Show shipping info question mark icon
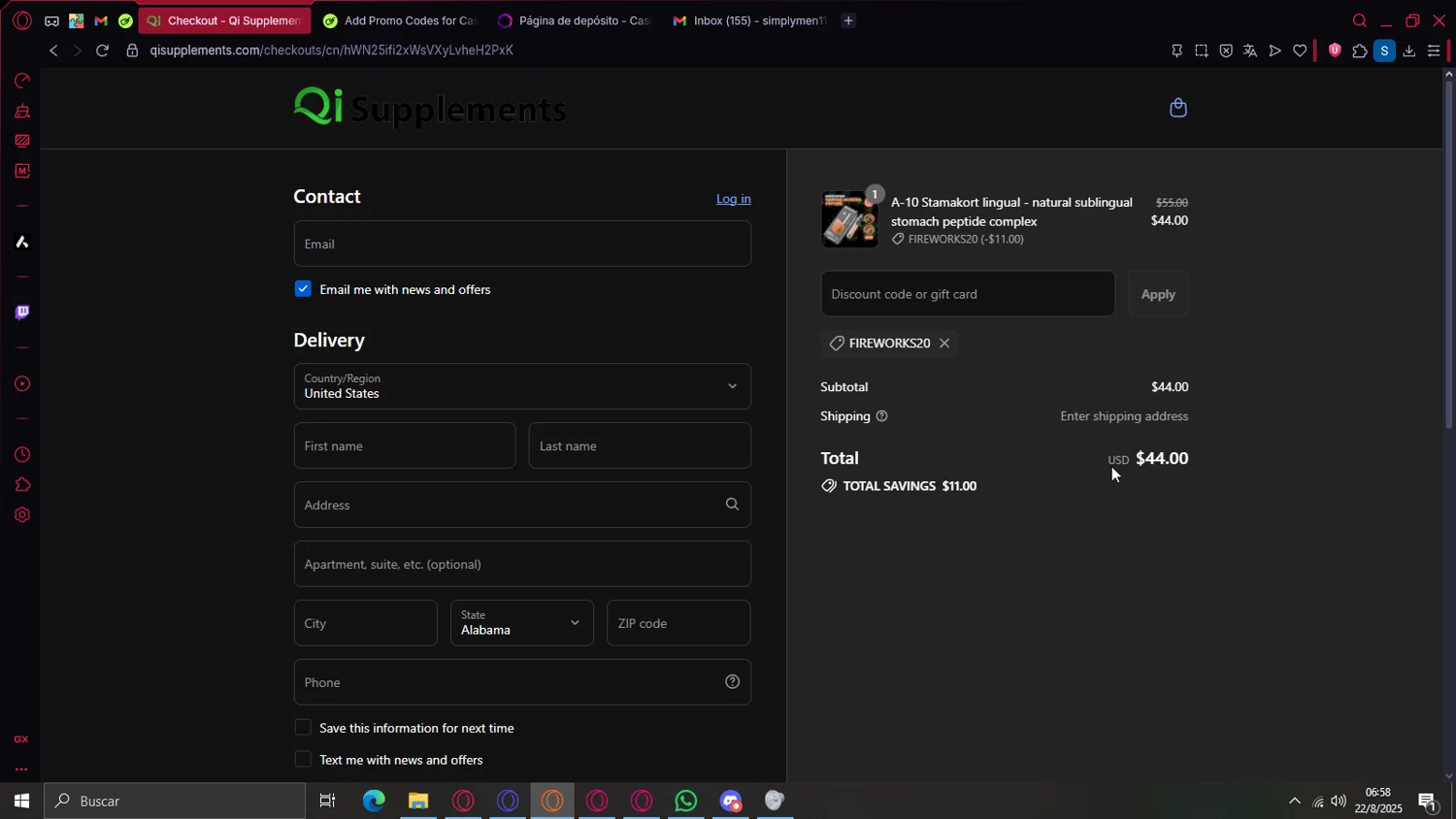The image size is (1456, 819). click(x=881, y=416)
